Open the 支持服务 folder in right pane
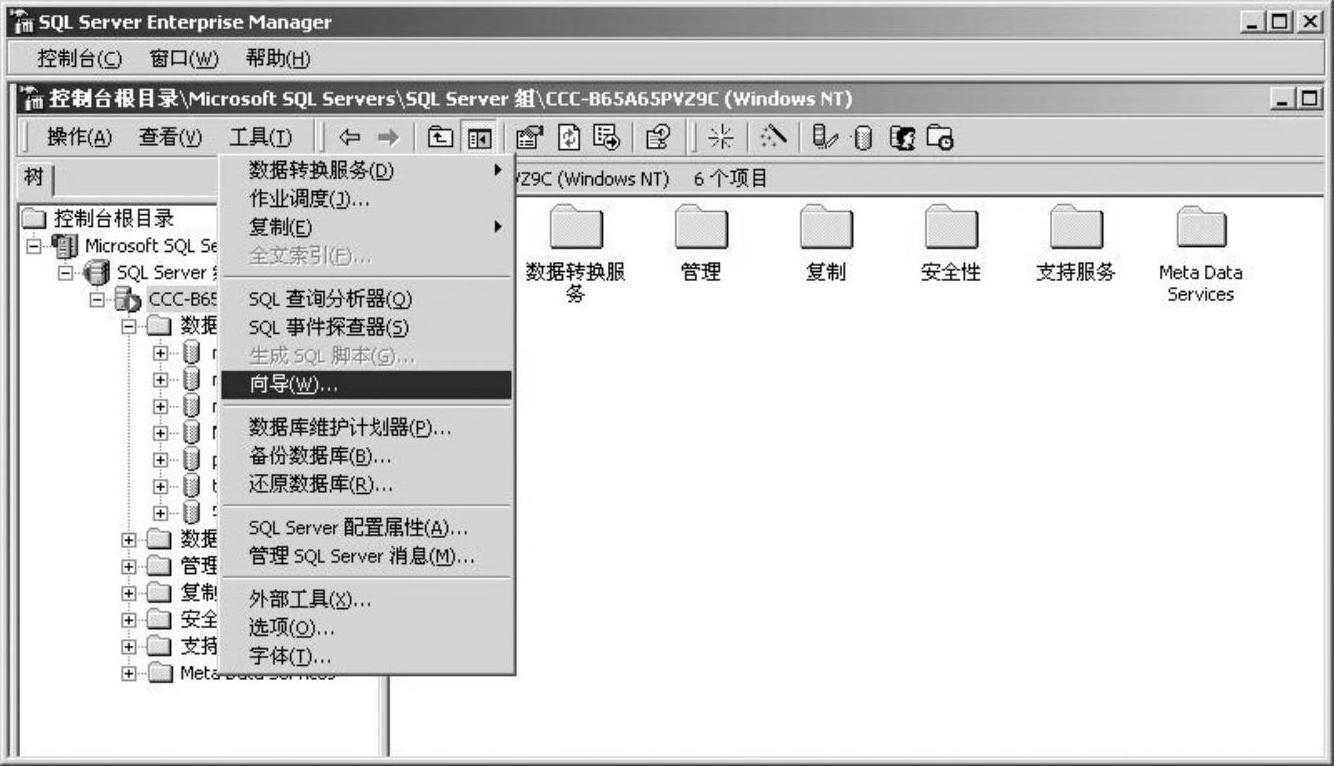Screen dimensions: 1334x766 pyautogui.click(x=1076, y=243)
